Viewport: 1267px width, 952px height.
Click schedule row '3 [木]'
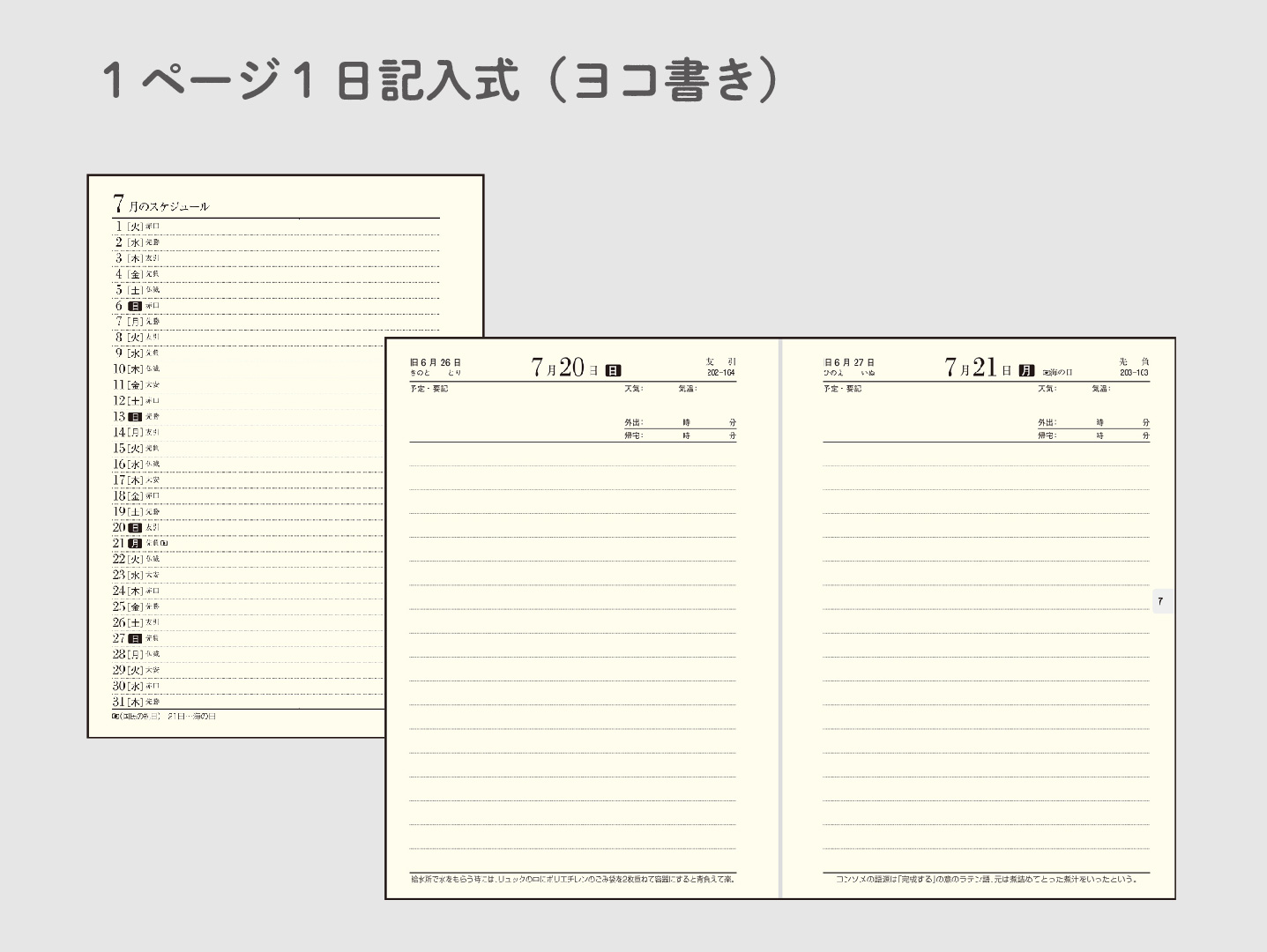276,258
